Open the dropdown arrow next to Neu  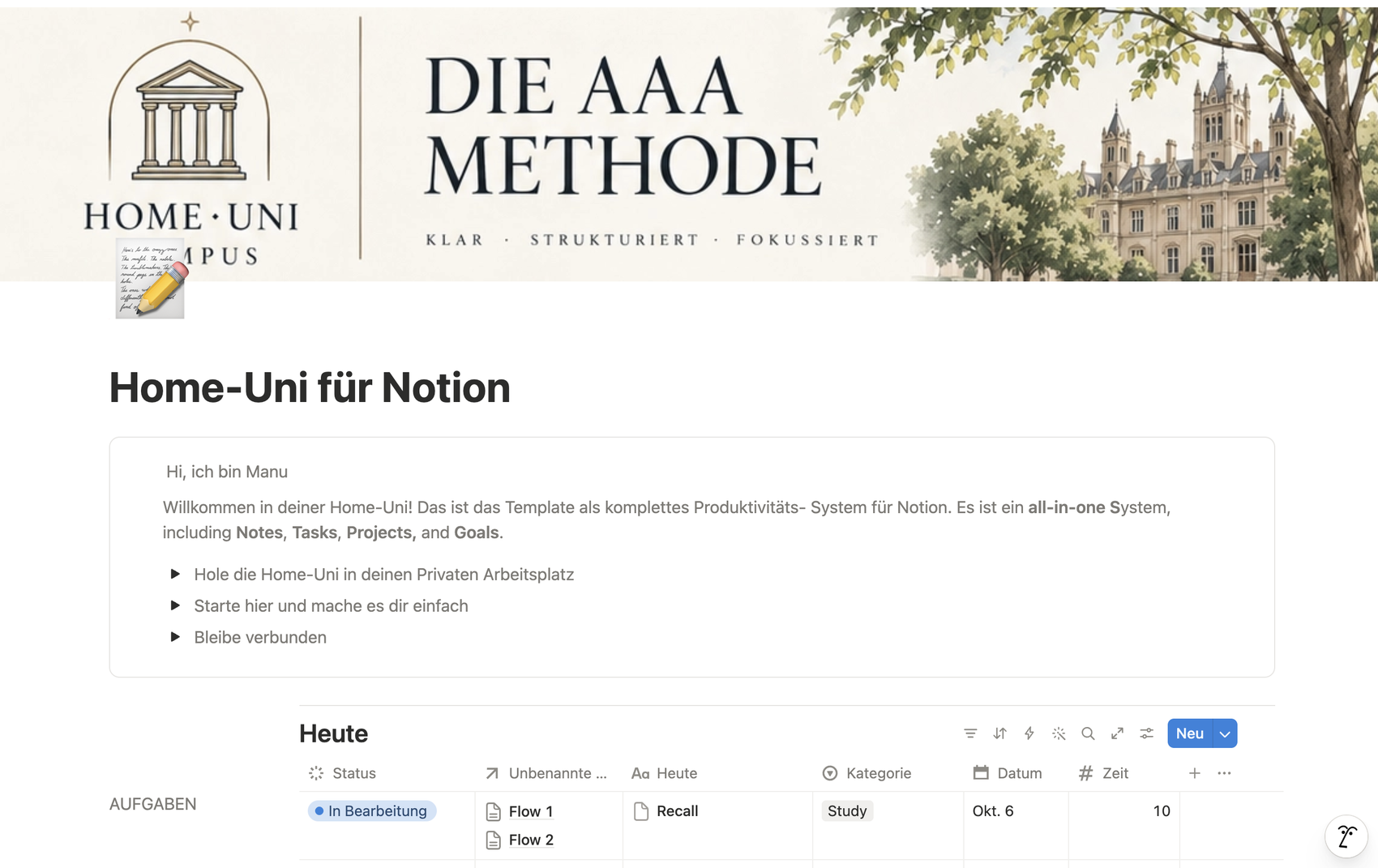coord(1225,733)
